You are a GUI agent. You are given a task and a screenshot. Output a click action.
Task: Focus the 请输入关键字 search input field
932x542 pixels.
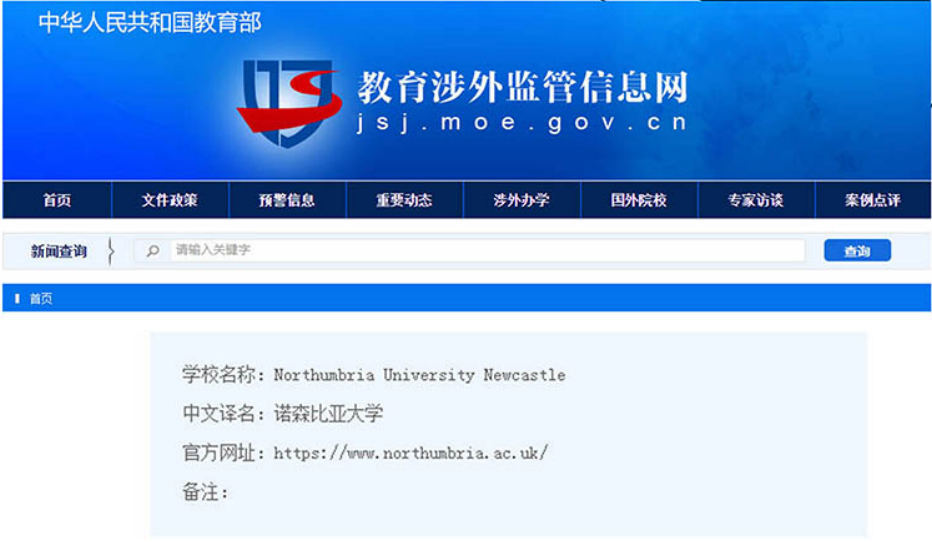pos(480,251)
